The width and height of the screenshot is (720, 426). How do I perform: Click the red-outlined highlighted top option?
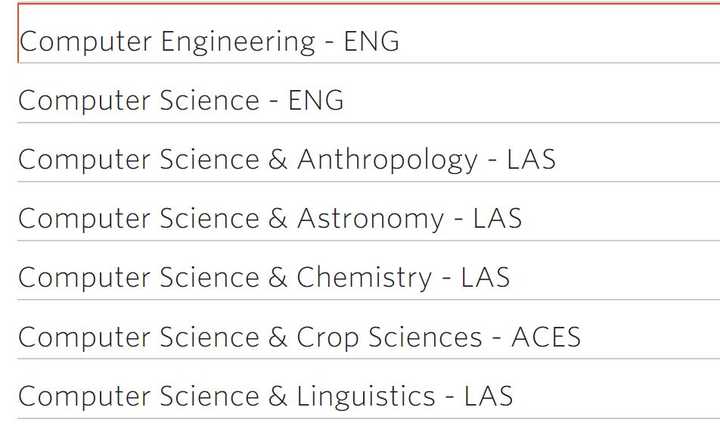(369, 33)
